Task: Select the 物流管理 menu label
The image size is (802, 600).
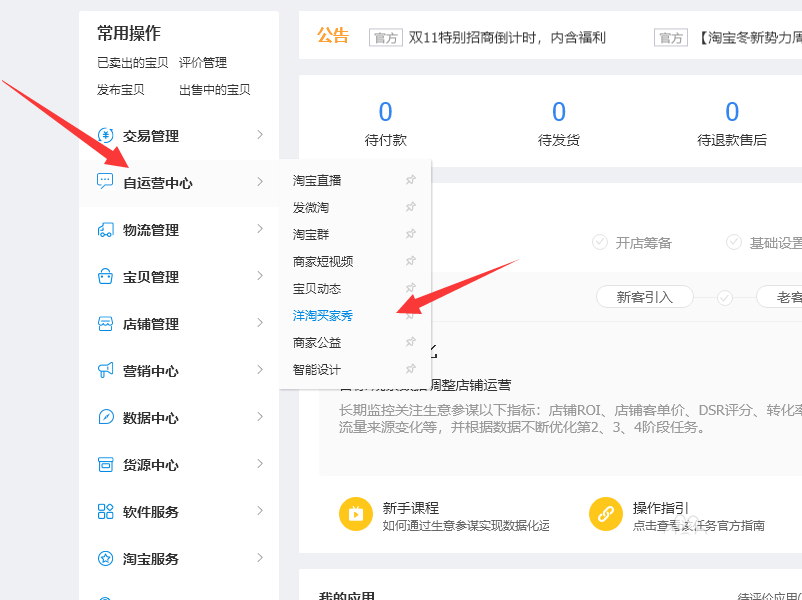Action: 151,230
